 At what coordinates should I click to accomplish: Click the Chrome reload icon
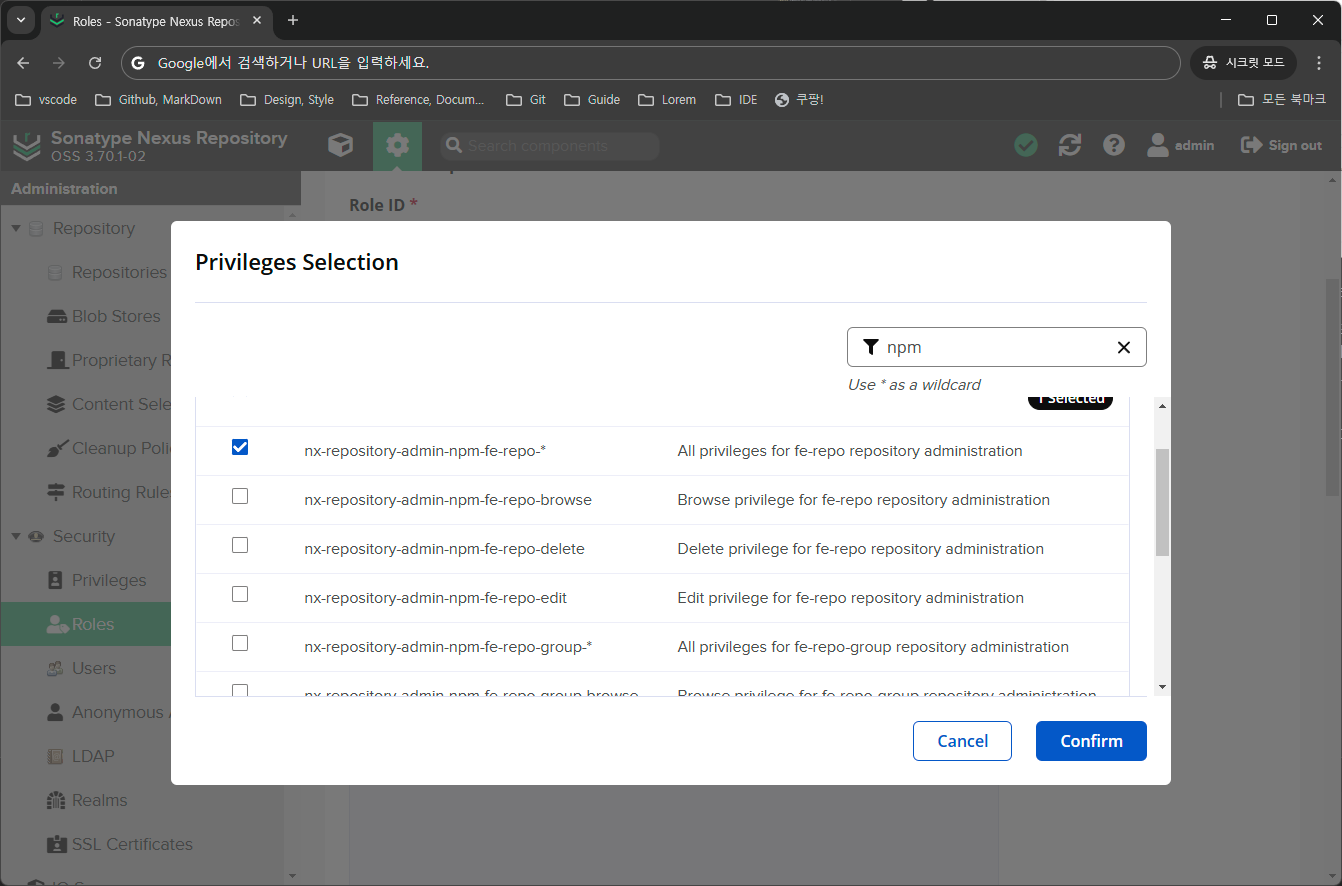point(95,62)
